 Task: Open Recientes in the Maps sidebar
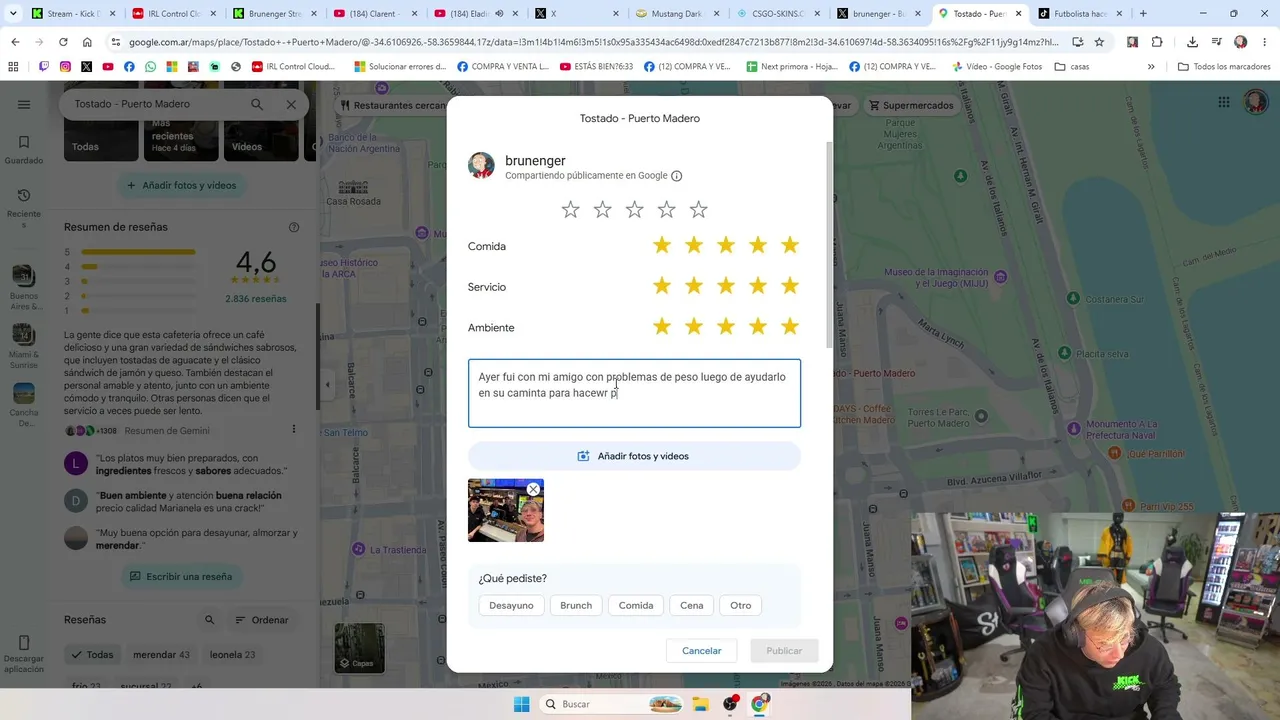click(24, 208)
